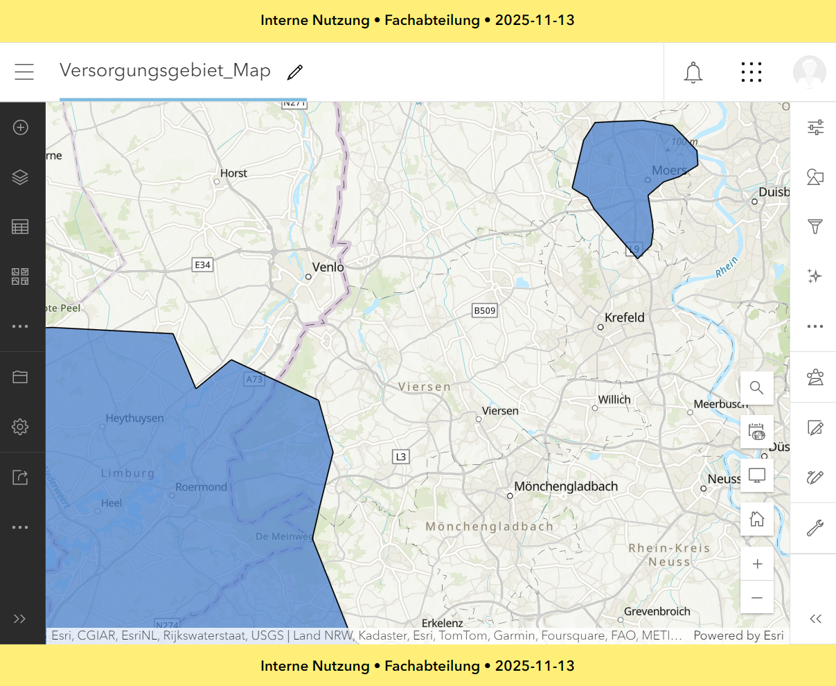Zoom out with the minus button
The image size is (836, 686).
[757, 598]
